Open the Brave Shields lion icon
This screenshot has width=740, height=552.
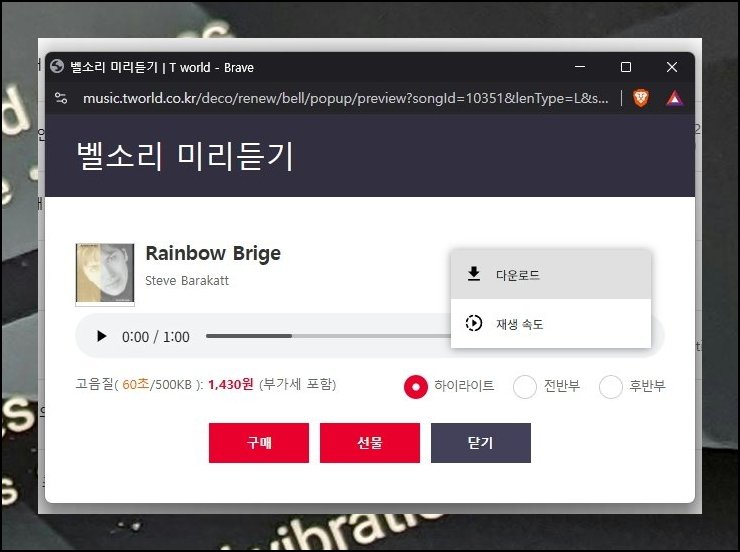coord(640,98)
